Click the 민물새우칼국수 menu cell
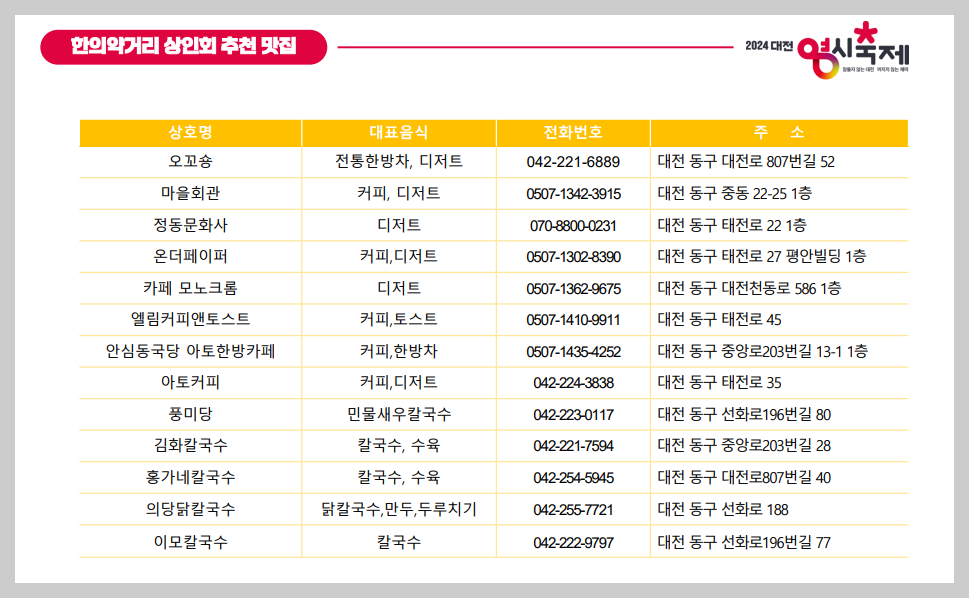 [399, 414]
